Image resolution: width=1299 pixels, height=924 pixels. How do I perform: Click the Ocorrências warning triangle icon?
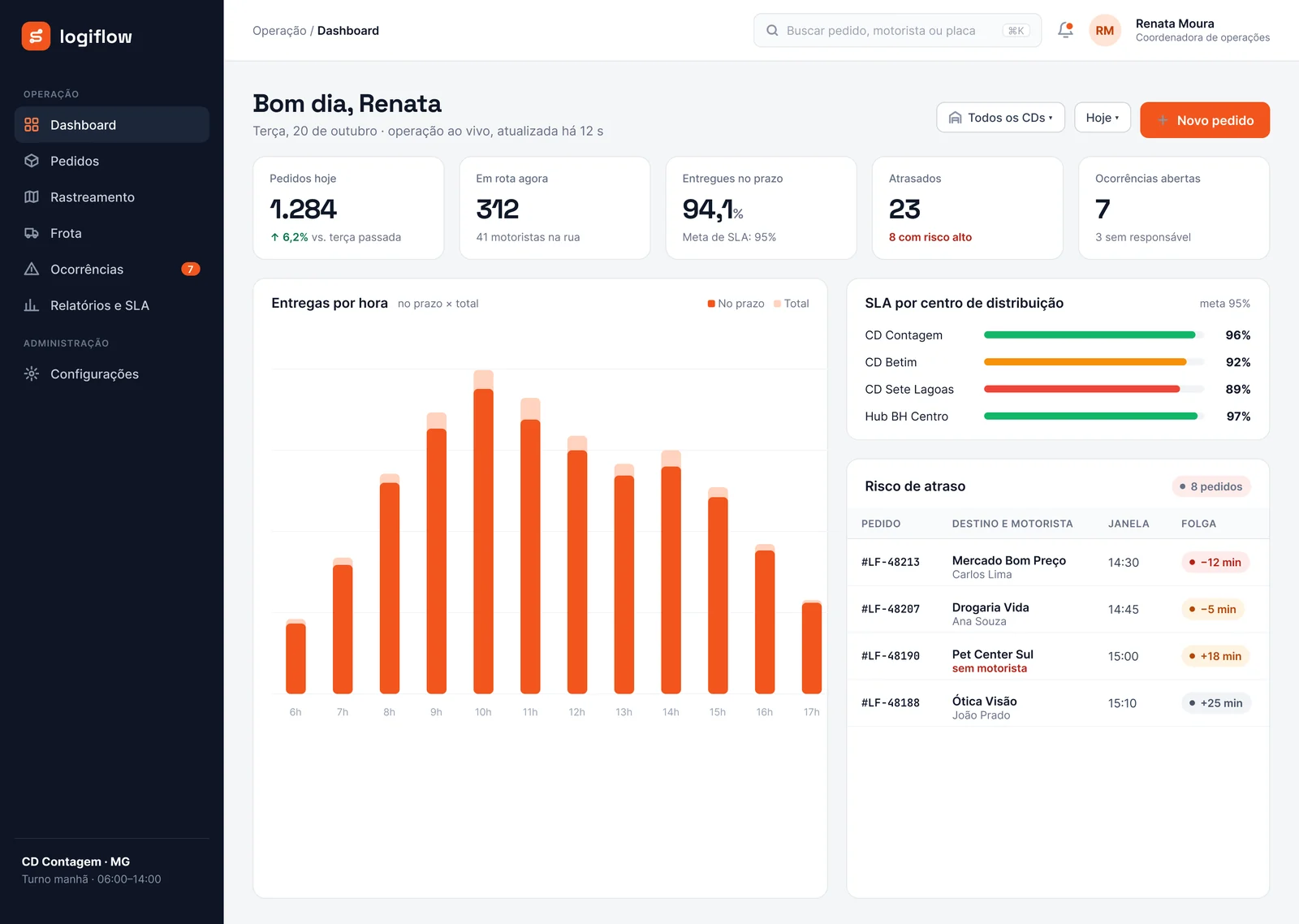coord(32,269)
